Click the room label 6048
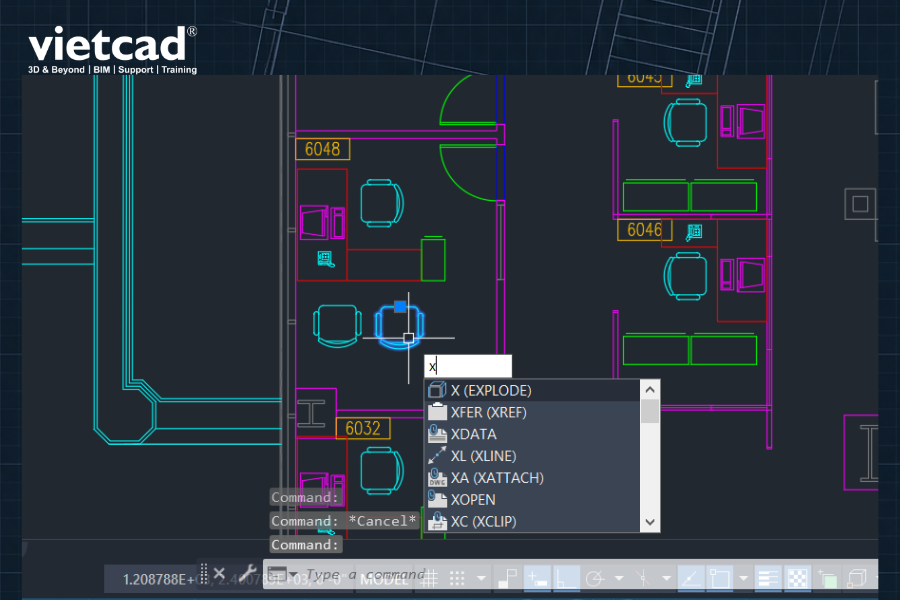This screenshot has height=600, width=900. [323, 149]
